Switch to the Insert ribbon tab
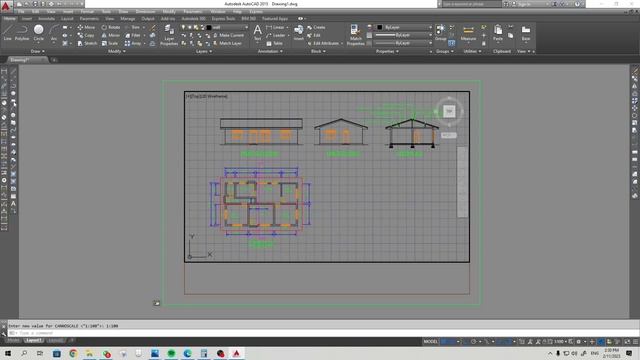This screenshot has height=360, width=640. (x=27, y=19)
